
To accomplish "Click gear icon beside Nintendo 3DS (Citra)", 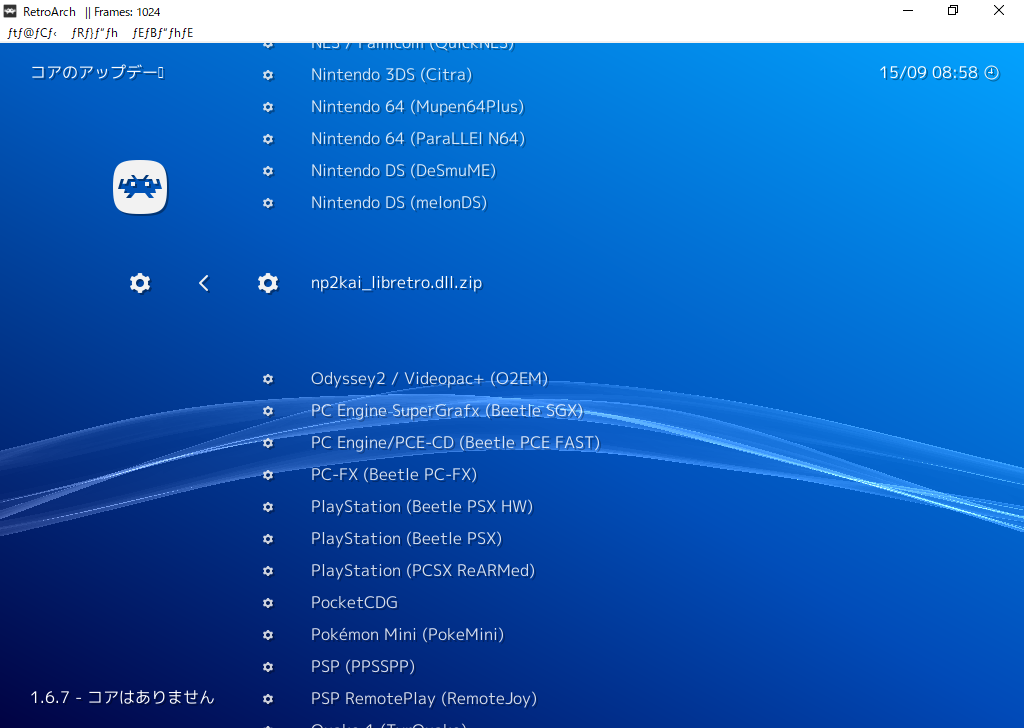I will (x=268, y=75).
